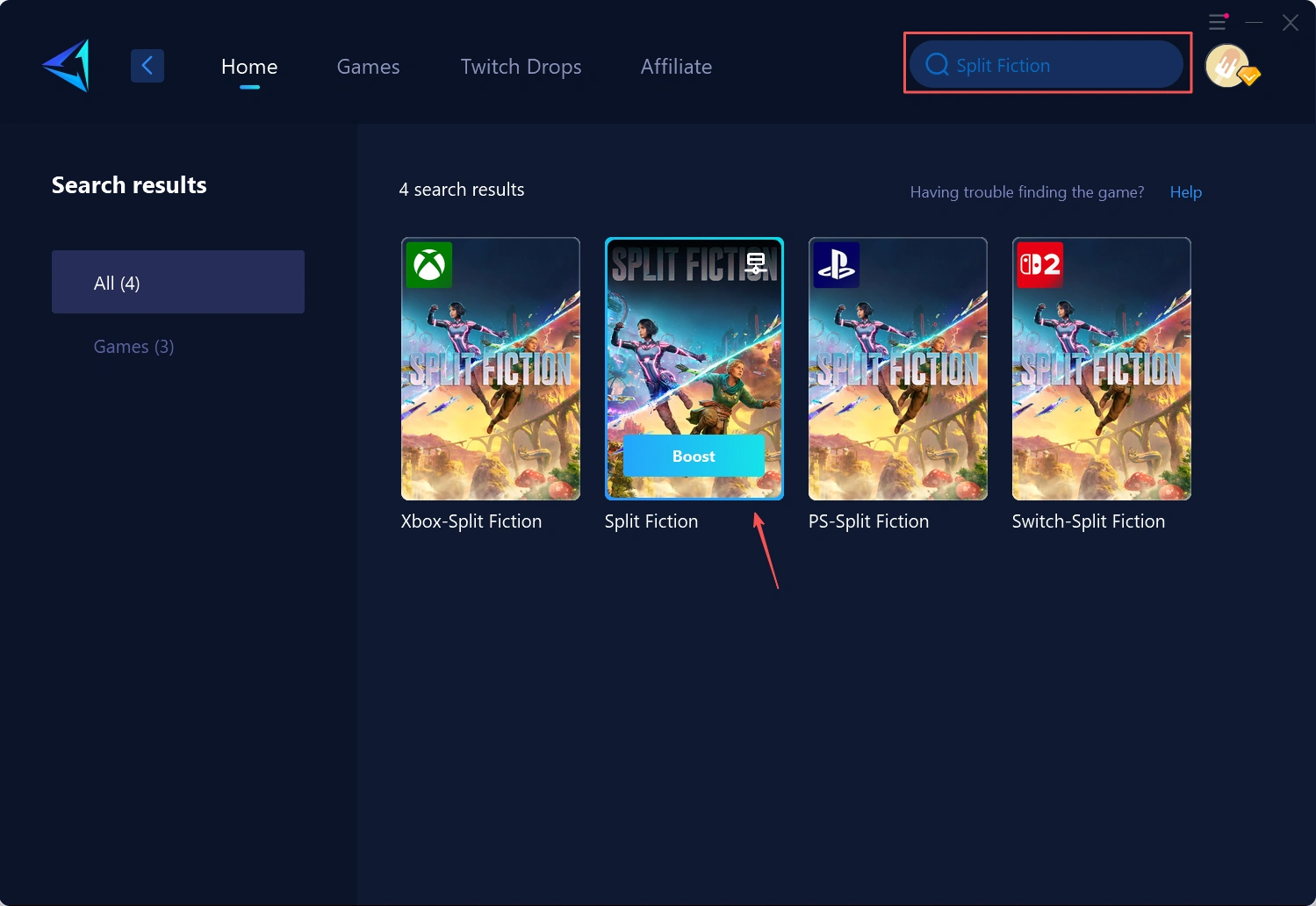Select the Games (3) filter
This screenshot has height=906, width=1316.
click(133, 346)
